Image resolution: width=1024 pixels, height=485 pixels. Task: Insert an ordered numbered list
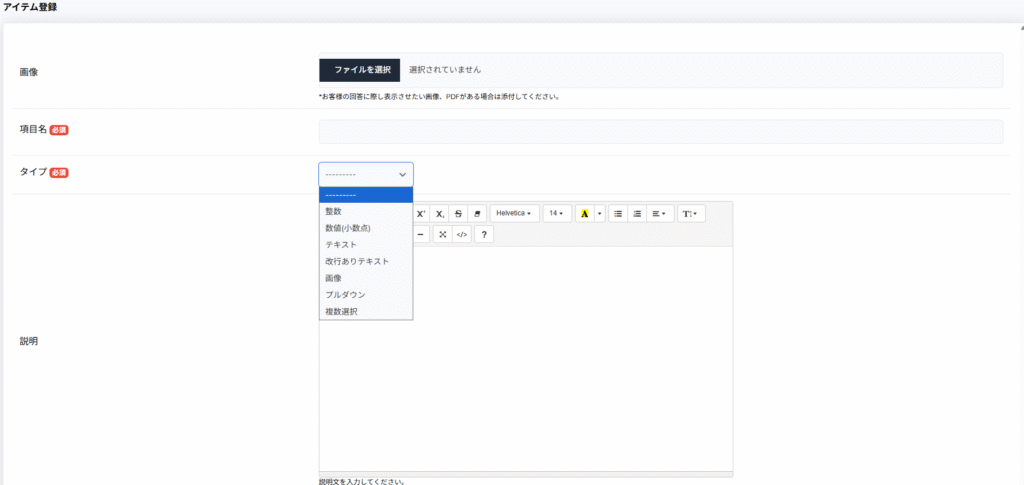pyautogui.click(x=637, y=214)
